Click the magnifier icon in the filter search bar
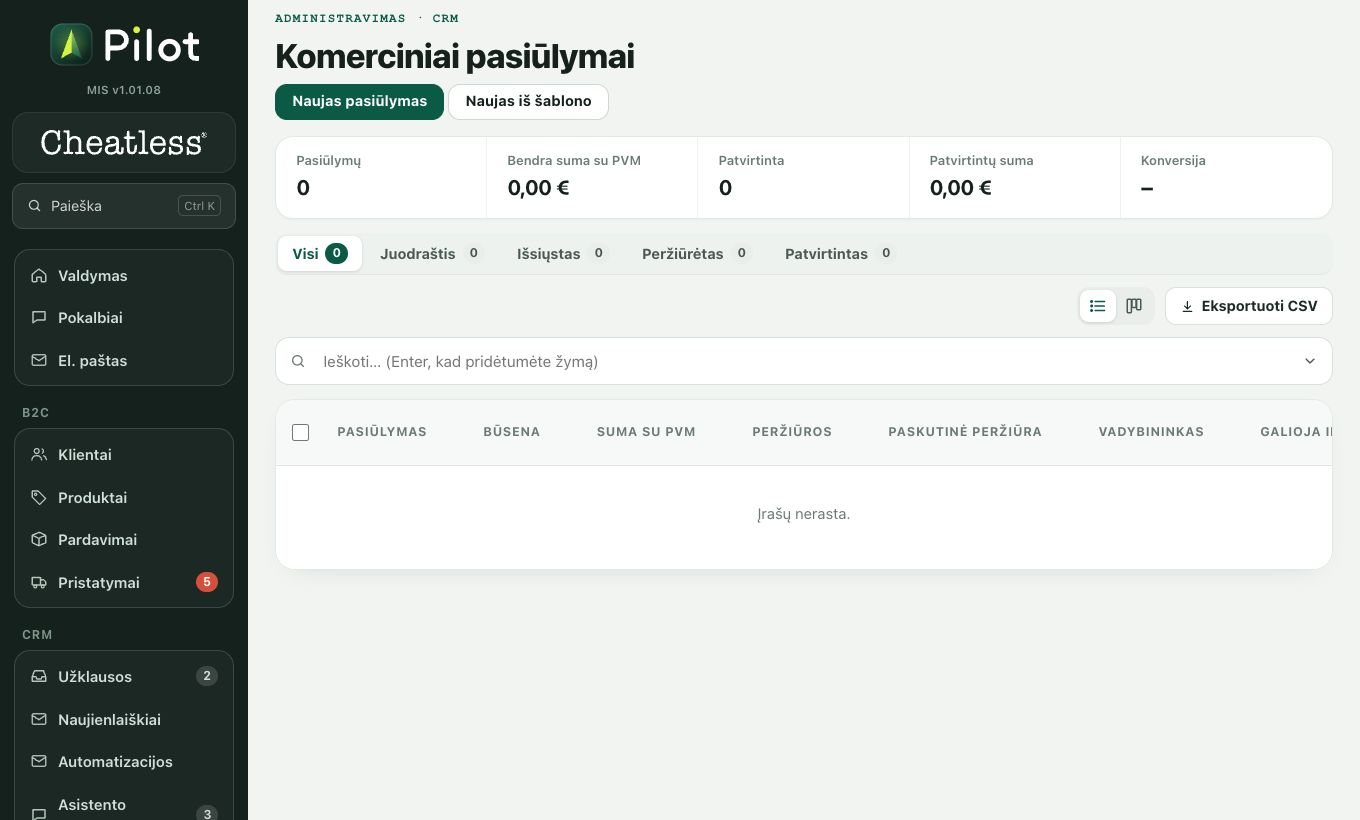 coord(298,362)
